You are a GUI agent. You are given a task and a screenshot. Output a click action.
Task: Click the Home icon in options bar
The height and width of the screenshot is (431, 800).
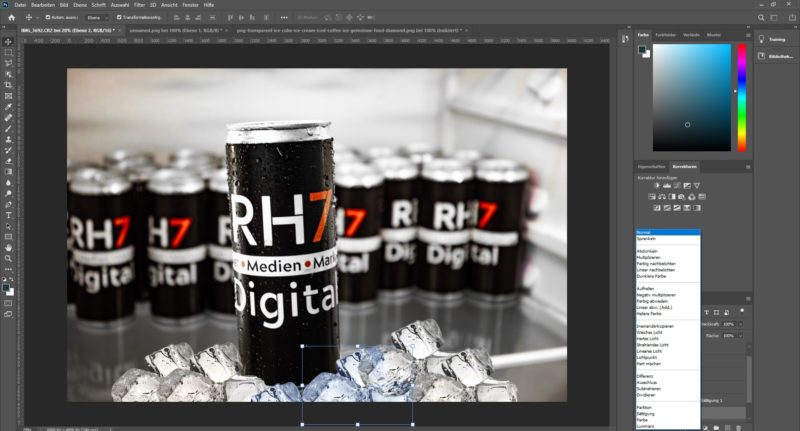[11, 17]
